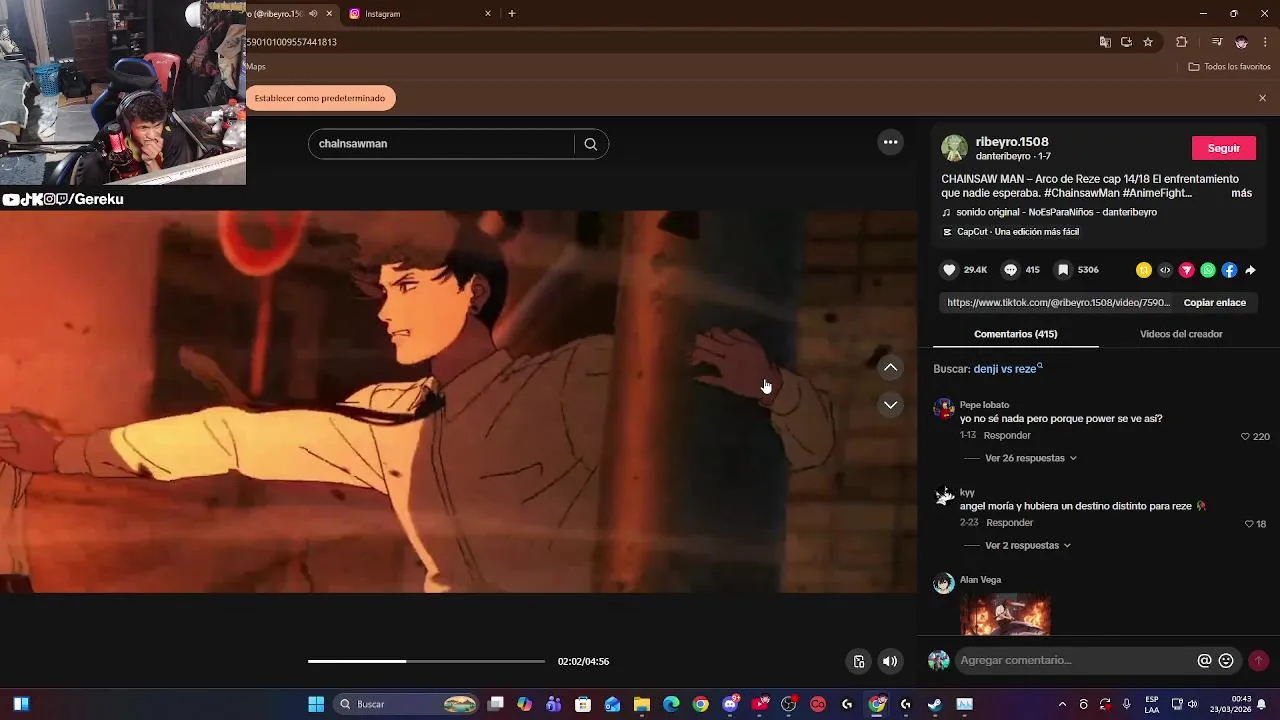1280x720 pixels.
Task: Switch to the Instagram browser tab
Action: [415, 14]
